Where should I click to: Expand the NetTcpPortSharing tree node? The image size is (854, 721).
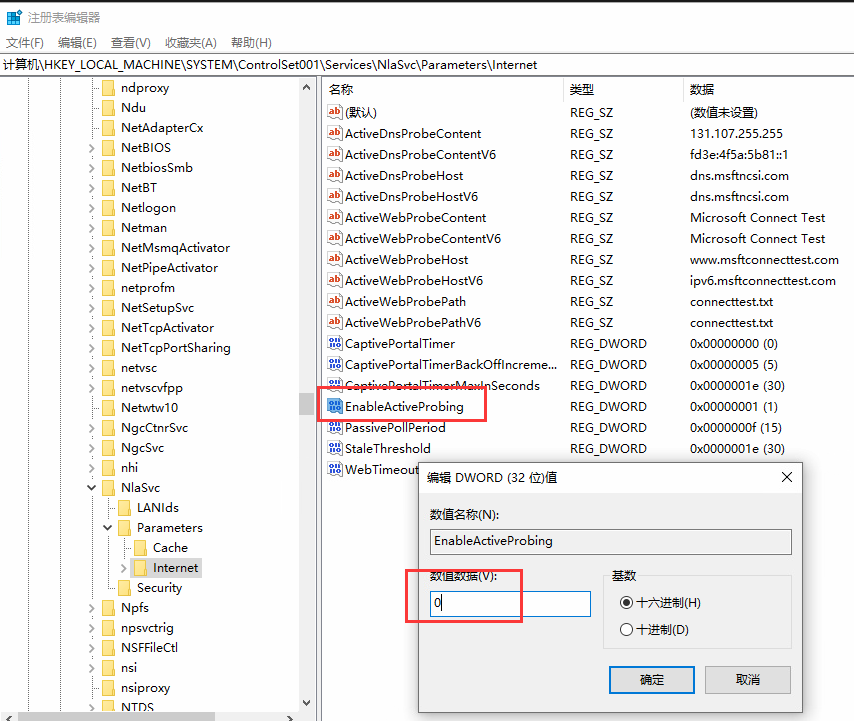click(92, 348)
